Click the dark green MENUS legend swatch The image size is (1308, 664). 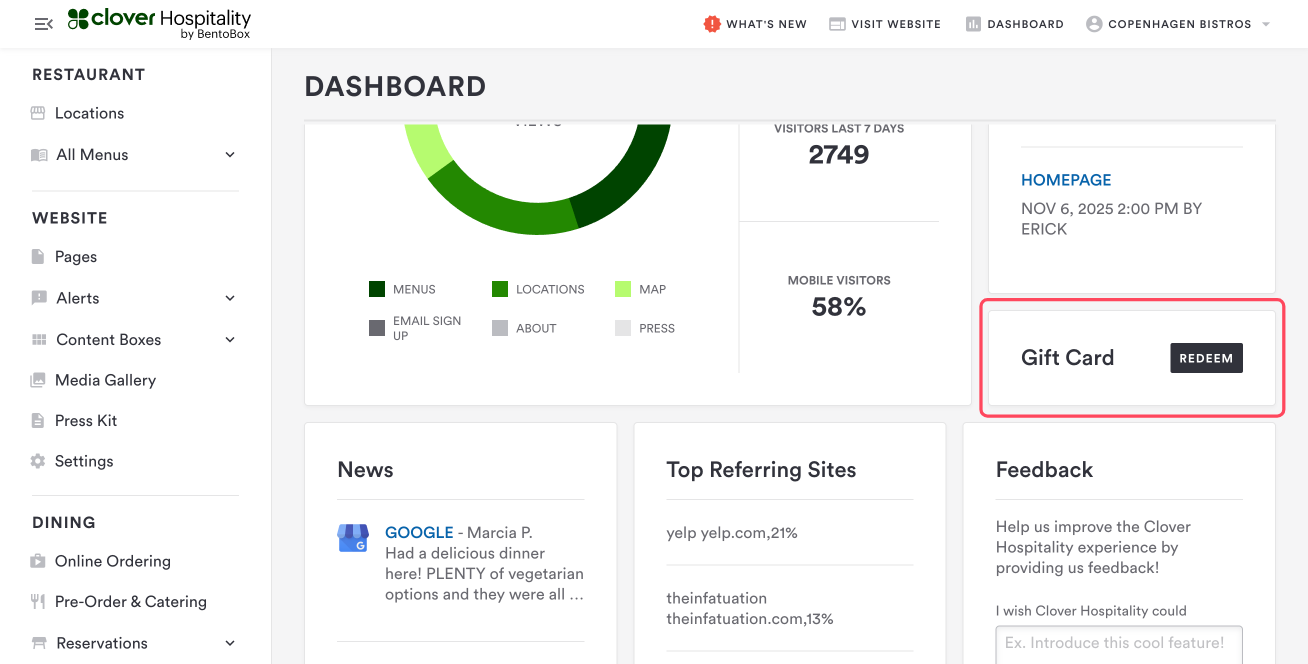(x=377, y=289)
